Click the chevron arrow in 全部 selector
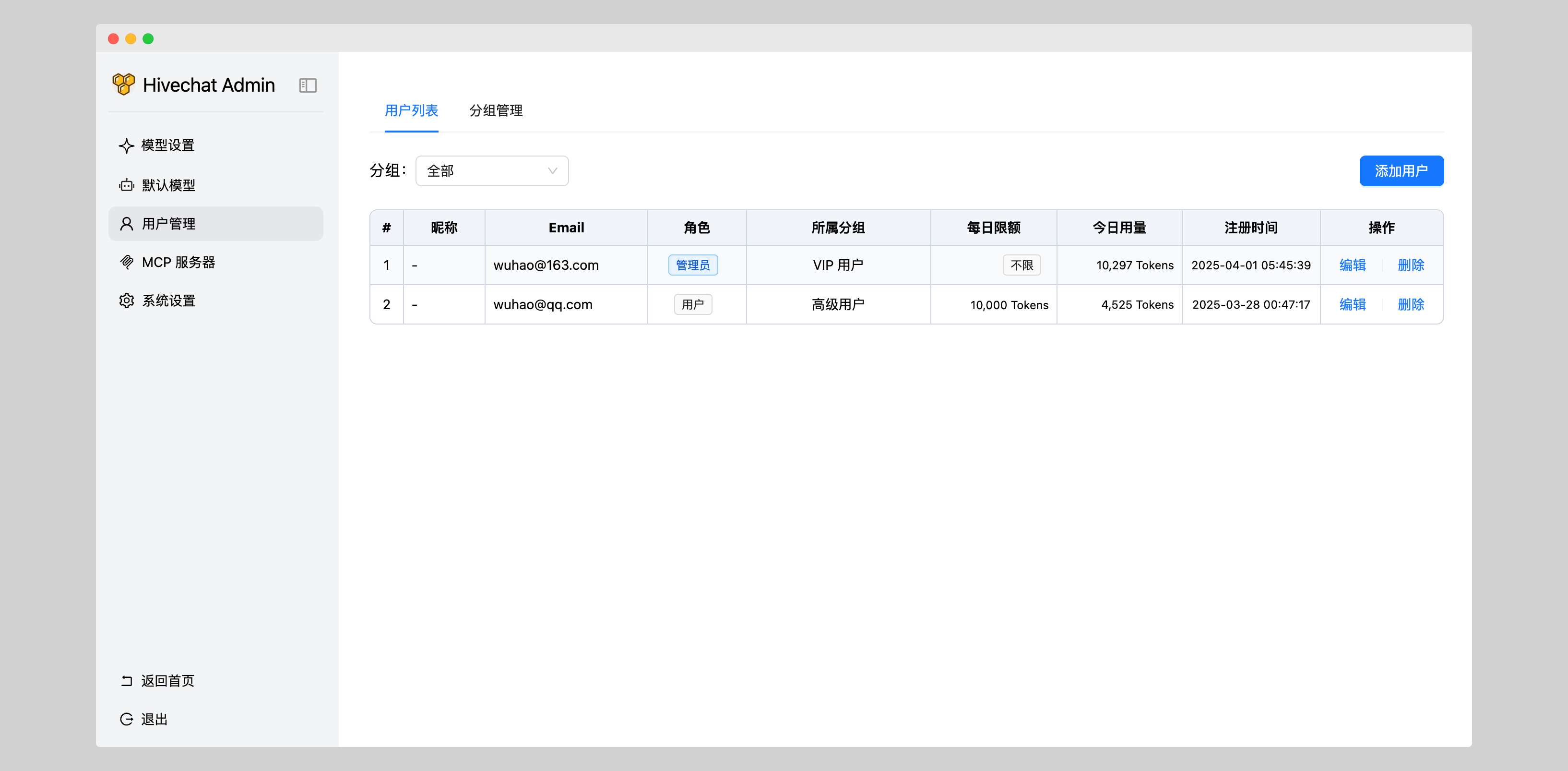Viewport: 1568px width, 771px height. pos(552,171)
